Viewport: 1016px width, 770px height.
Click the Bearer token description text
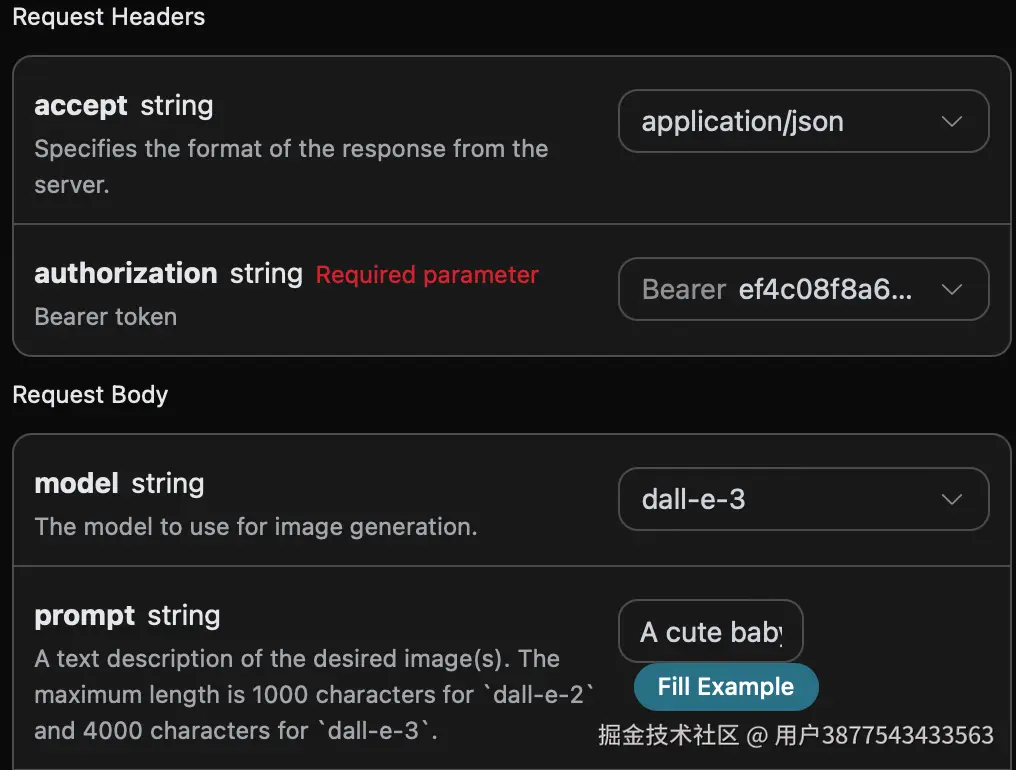click(x=106, y=317)
